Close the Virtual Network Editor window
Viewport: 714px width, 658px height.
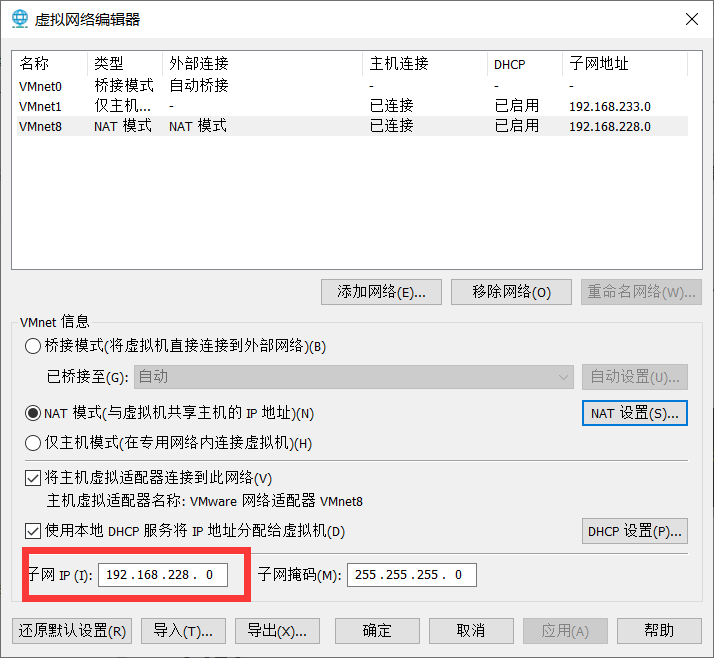coord(692,19)
